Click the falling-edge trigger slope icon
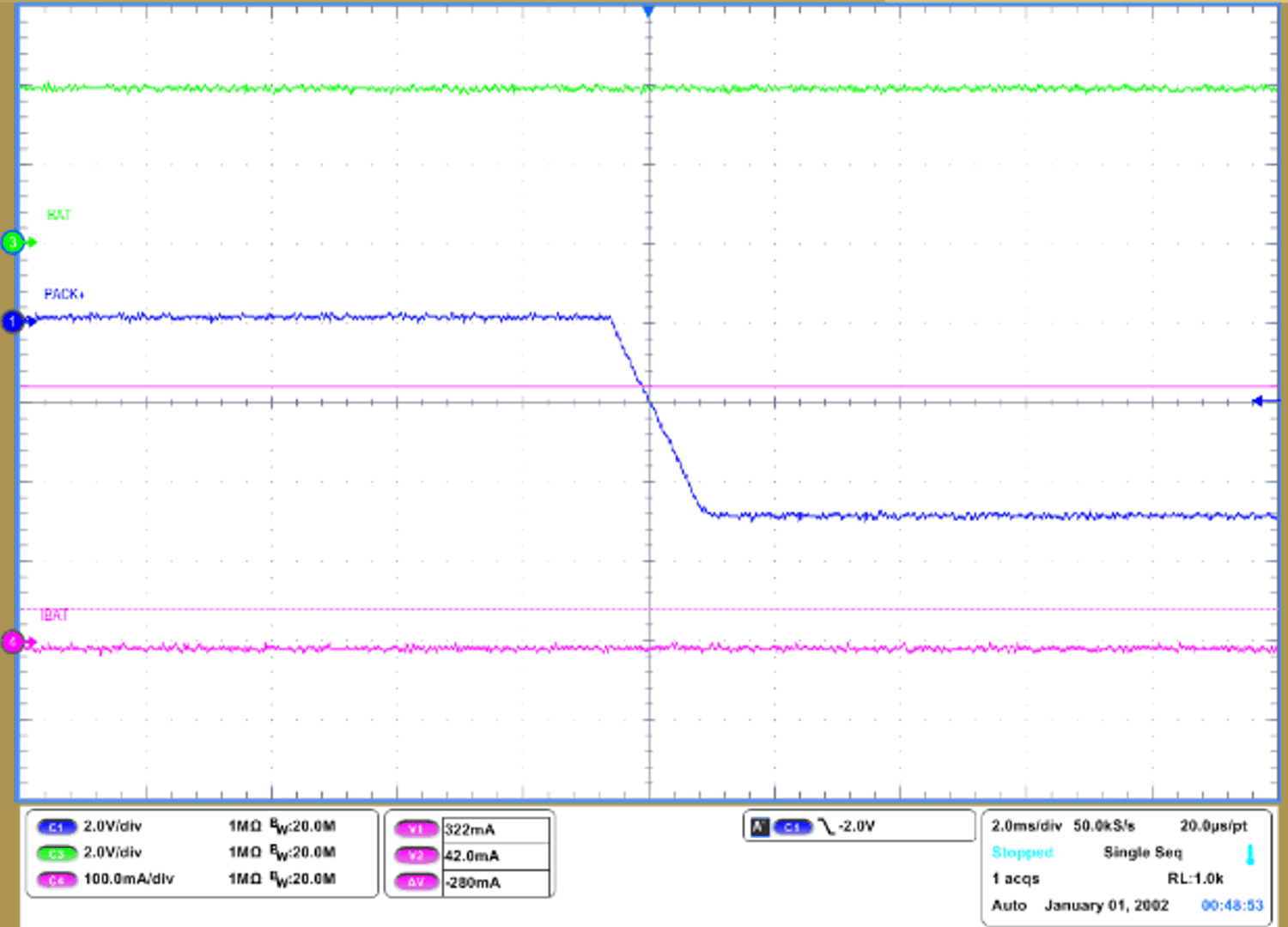The image size is (1288, 927). coord(826,827)
